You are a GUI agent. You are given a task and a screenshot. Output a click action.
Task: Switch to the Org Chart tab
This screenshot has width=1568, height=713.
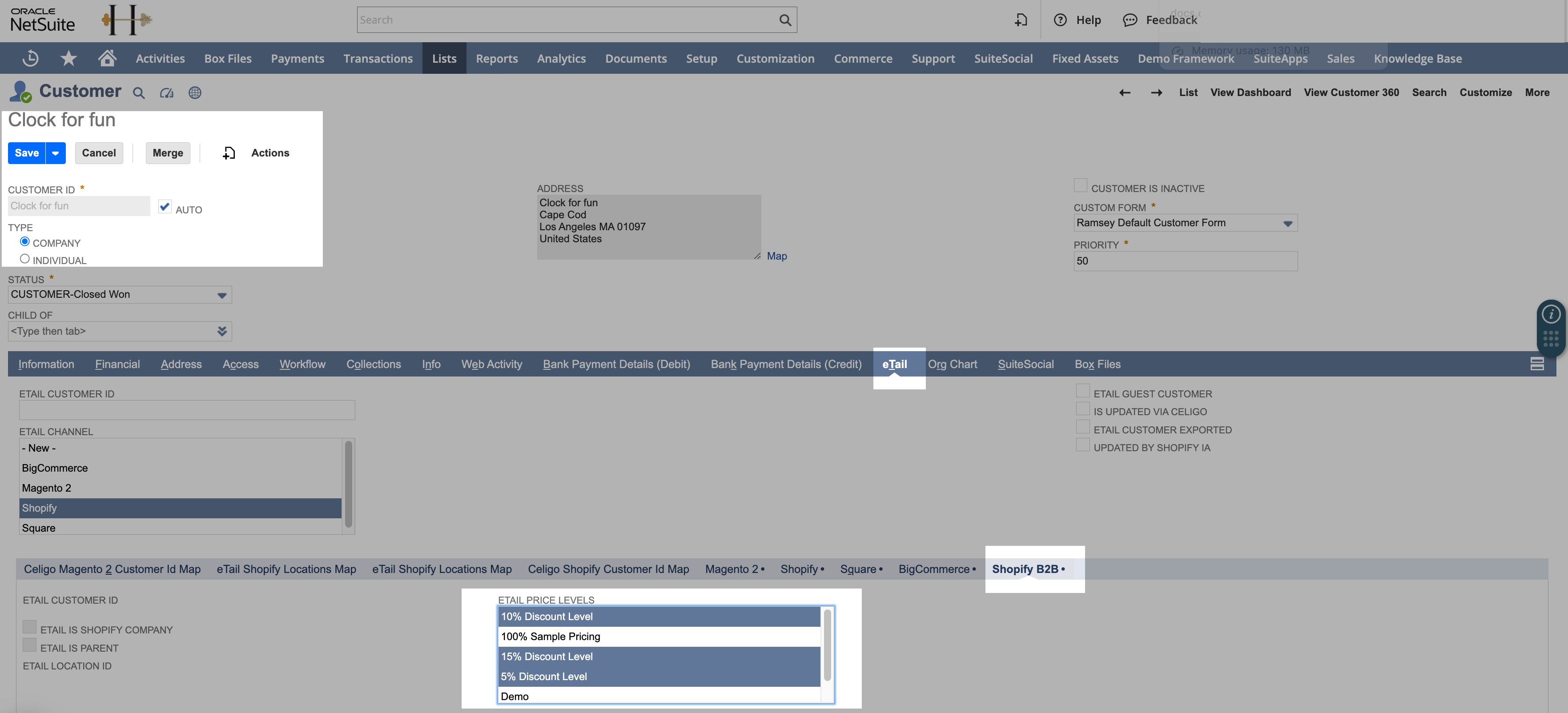point(953,365)
